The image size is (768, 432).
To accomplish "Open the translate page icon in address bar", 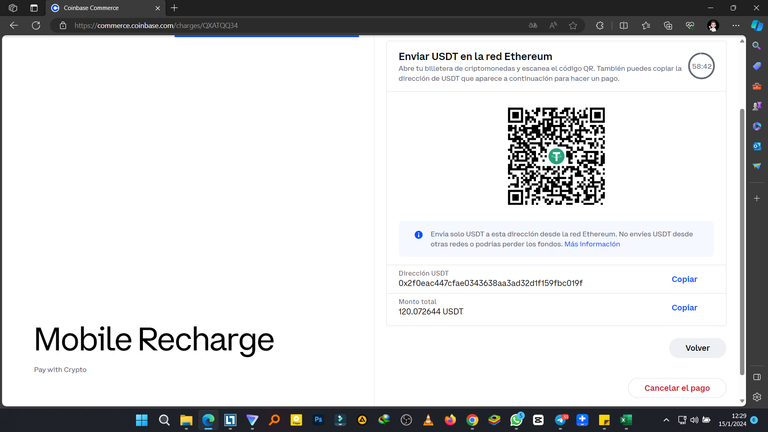I will pyautogui.click(x=533, y=25).
